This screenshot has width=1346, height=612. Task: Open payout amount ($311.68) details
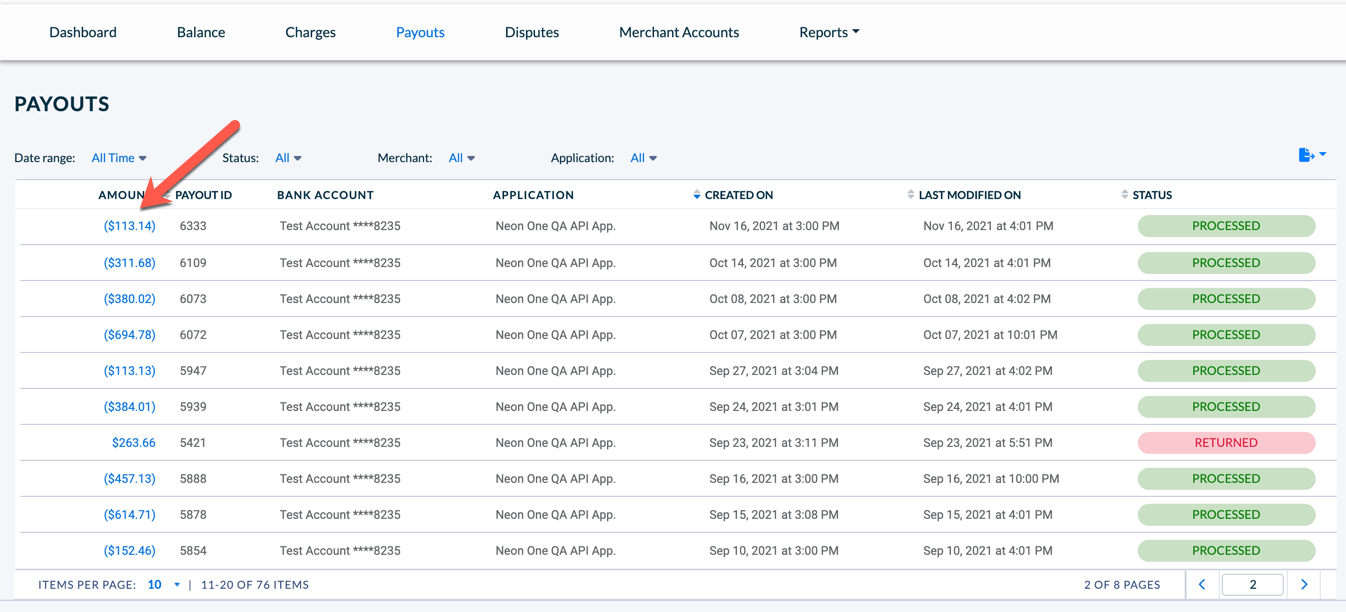(130, 262)
